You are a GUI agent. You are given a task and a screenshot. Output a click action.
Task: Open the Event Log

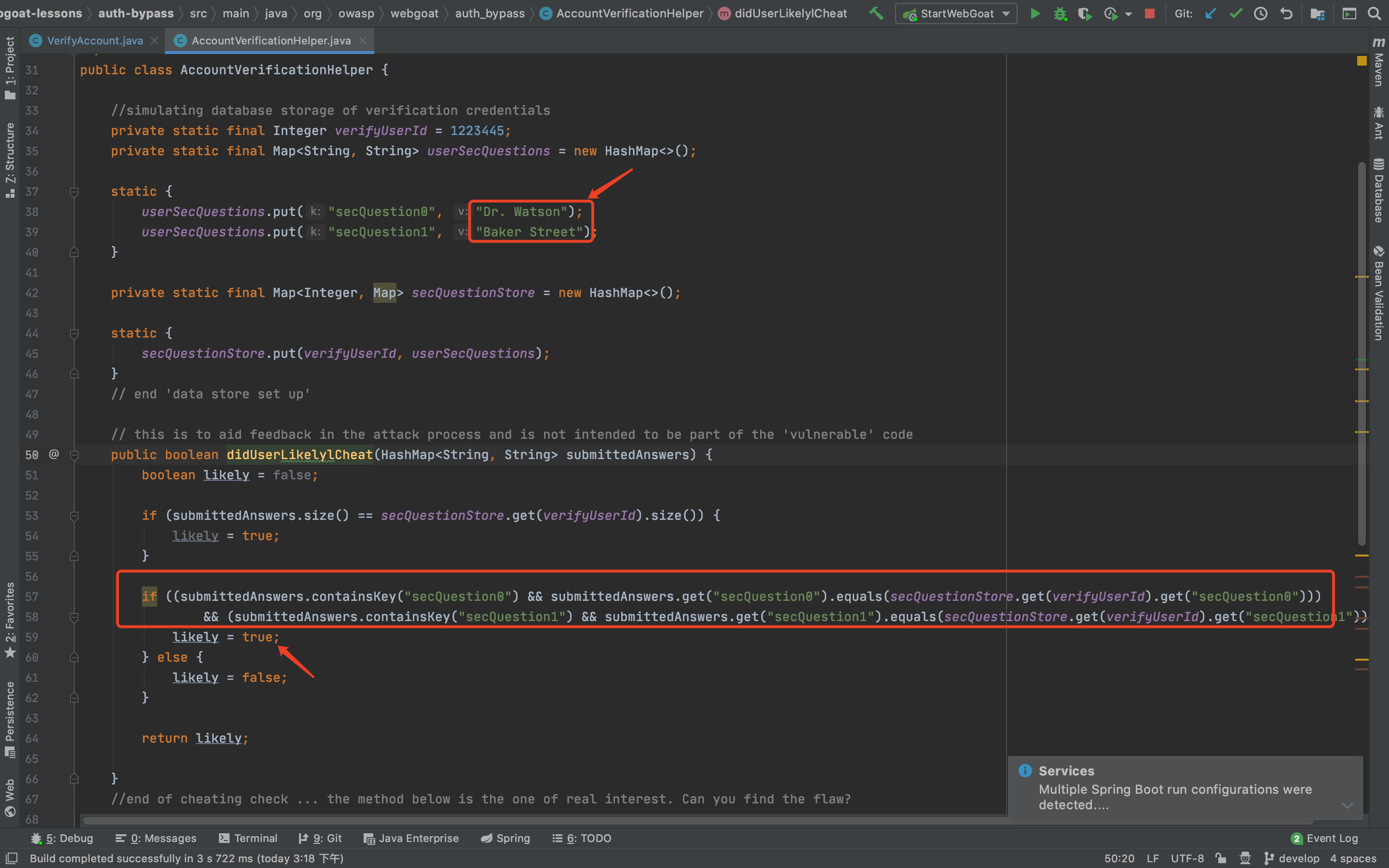(1325, 838)
